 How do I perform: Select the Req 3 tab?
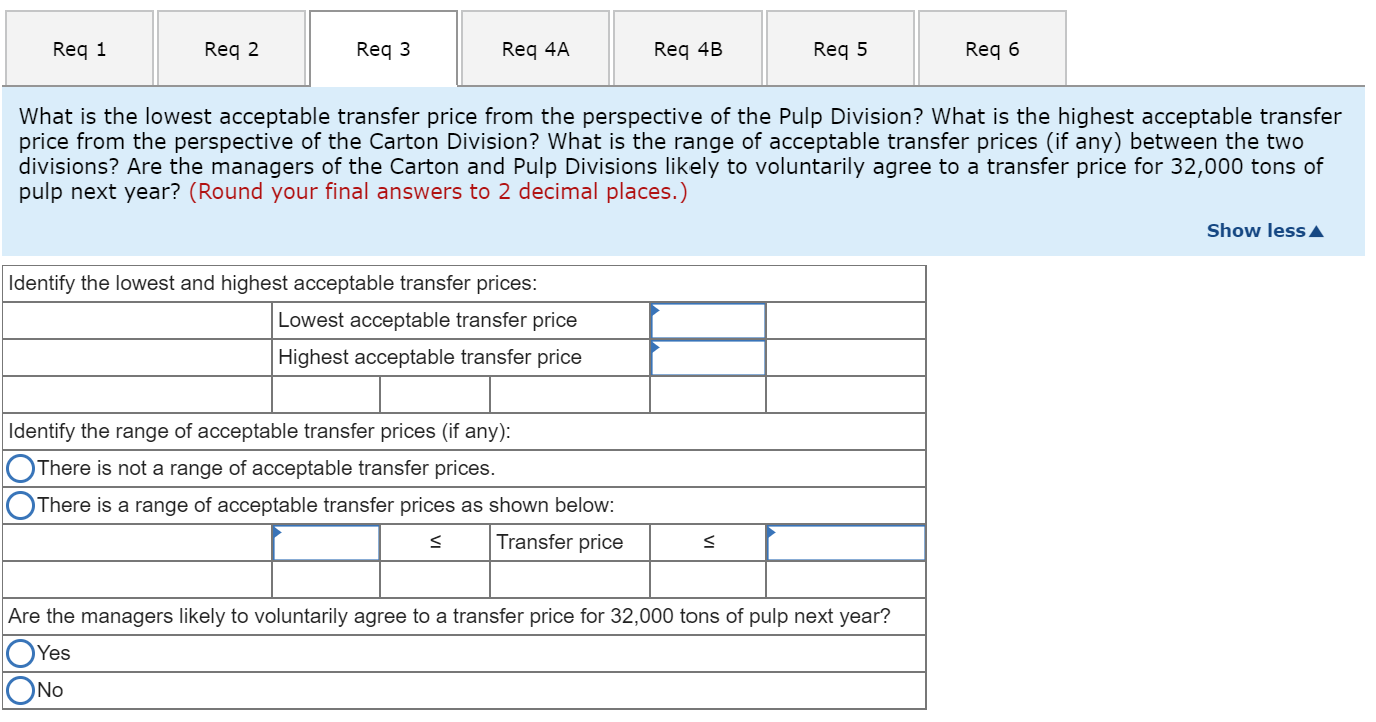pyautogui.click(x=384, y=47)
